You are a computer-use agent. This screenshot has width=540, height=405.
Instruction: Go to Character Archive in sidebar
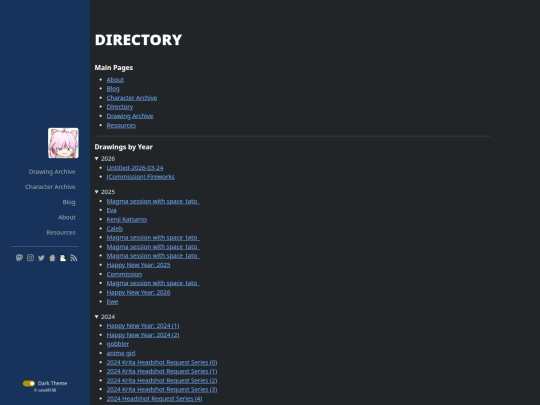pos(50,187)
